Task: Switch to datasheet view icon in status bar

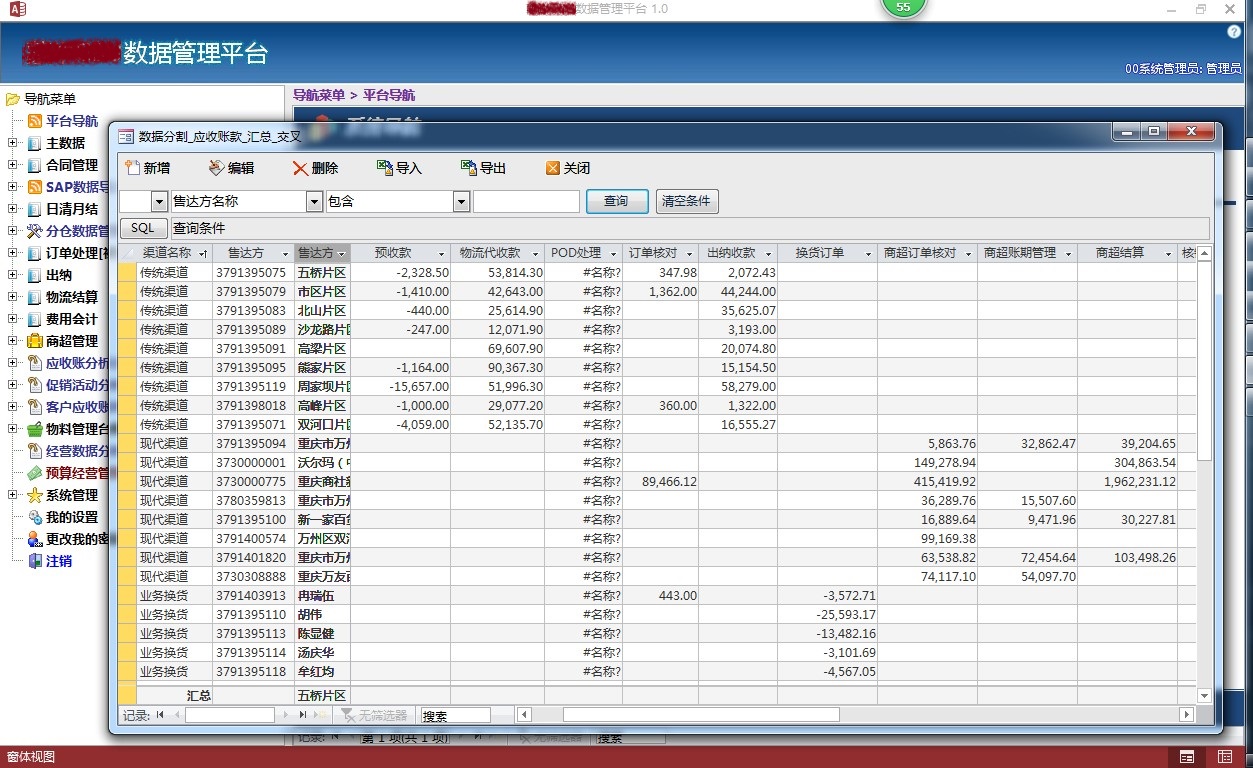Action: click(x=1225, y=757)
